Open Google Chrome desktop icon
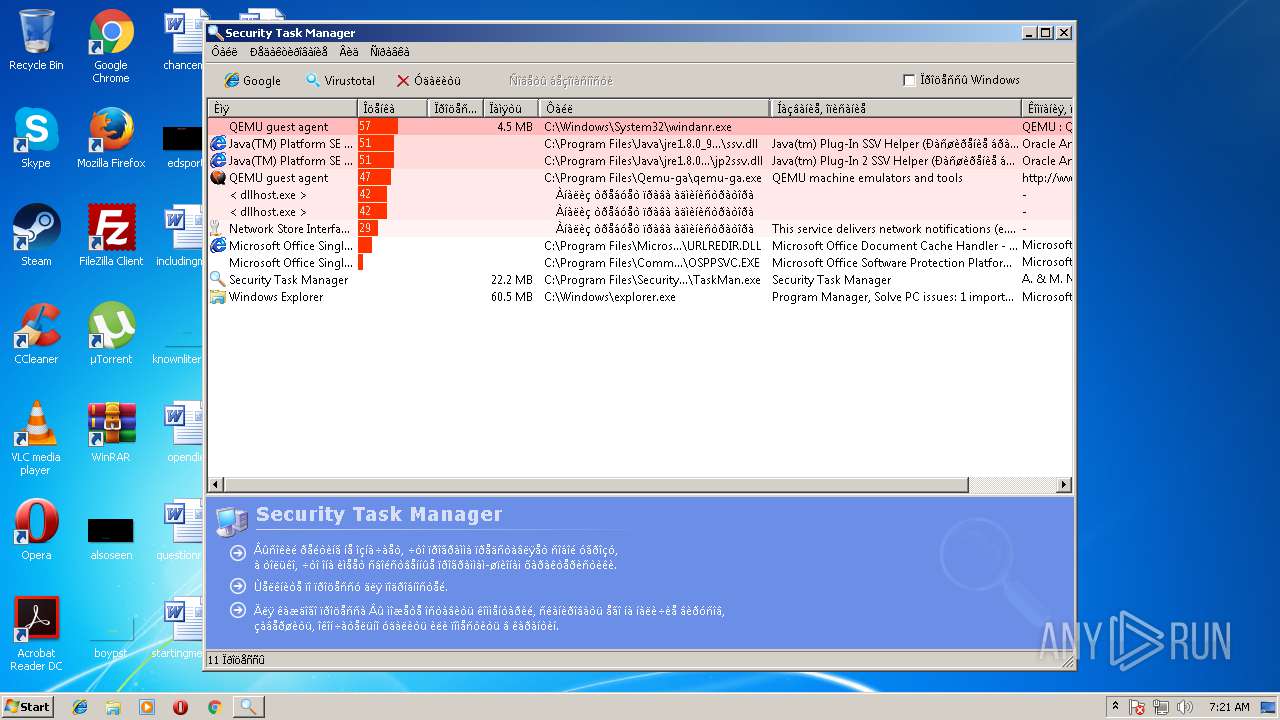The height and width of the screenshot is (720, 1280). point(111,46)
